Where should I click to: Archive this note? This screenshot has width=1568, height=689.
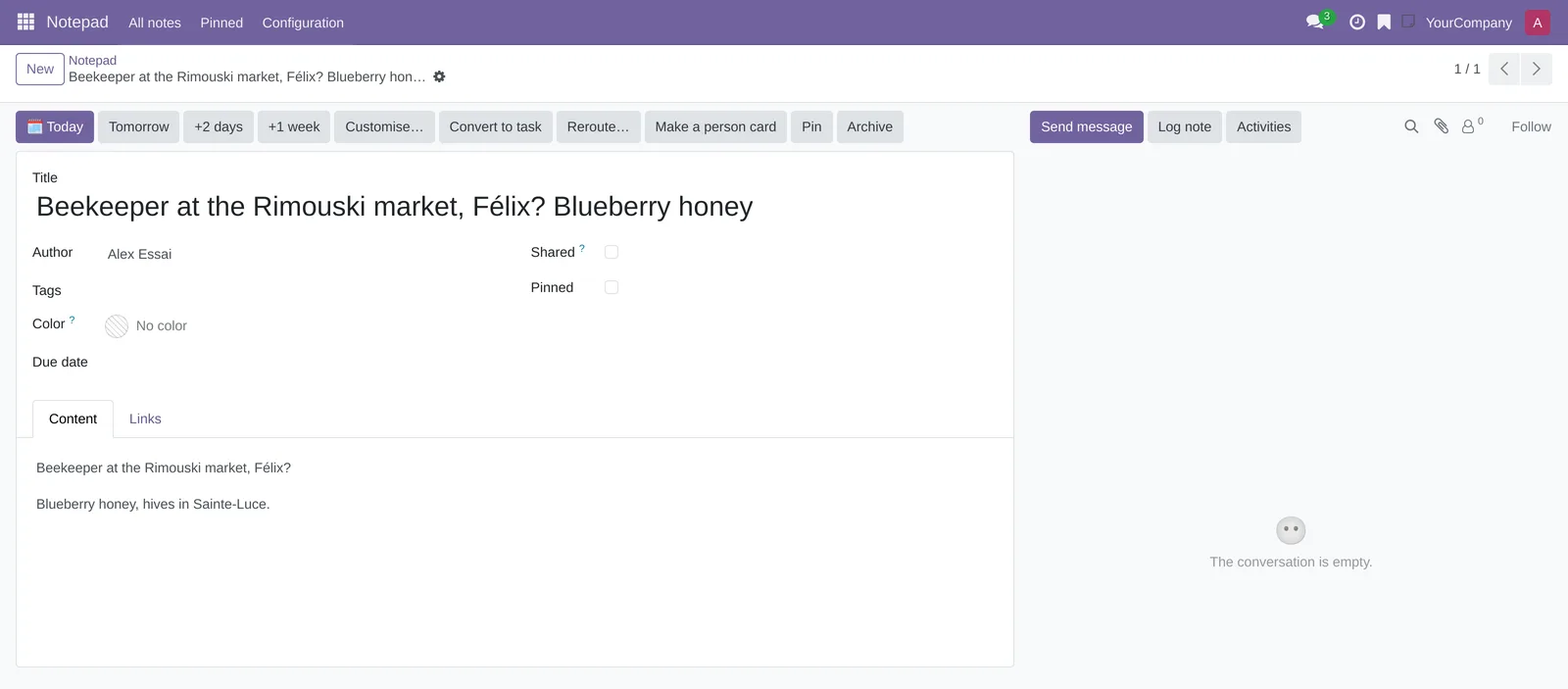(x=870, y=126)
